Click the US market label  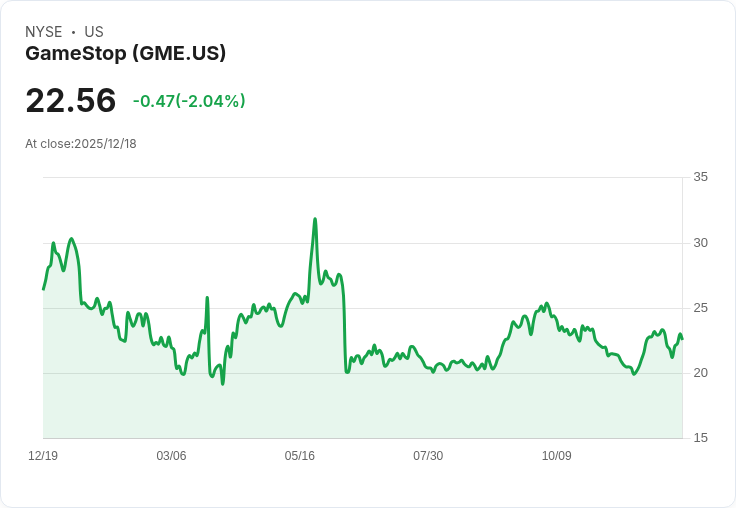click(94, 32)
